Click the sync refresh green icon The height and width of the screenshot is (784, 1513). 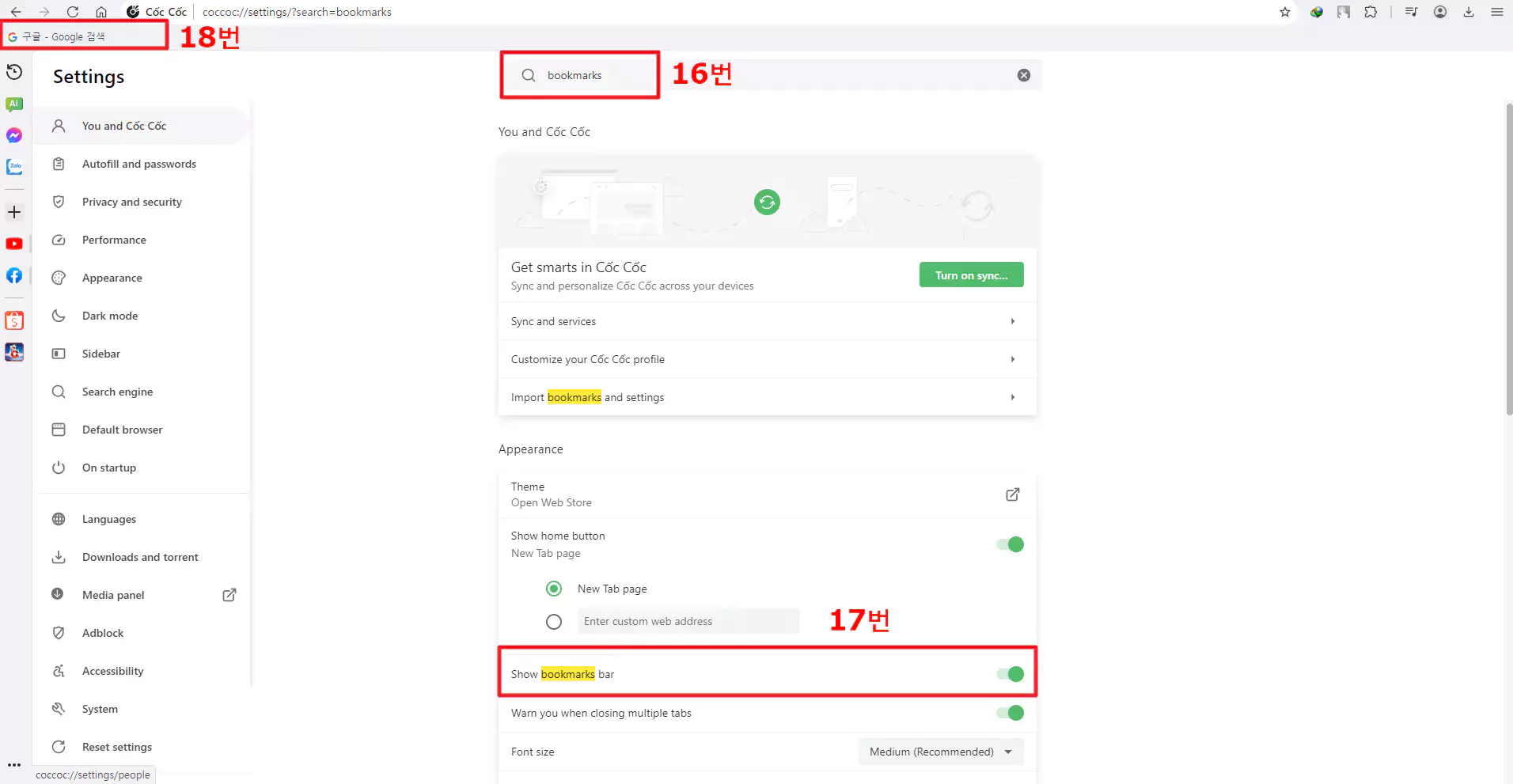767,203
